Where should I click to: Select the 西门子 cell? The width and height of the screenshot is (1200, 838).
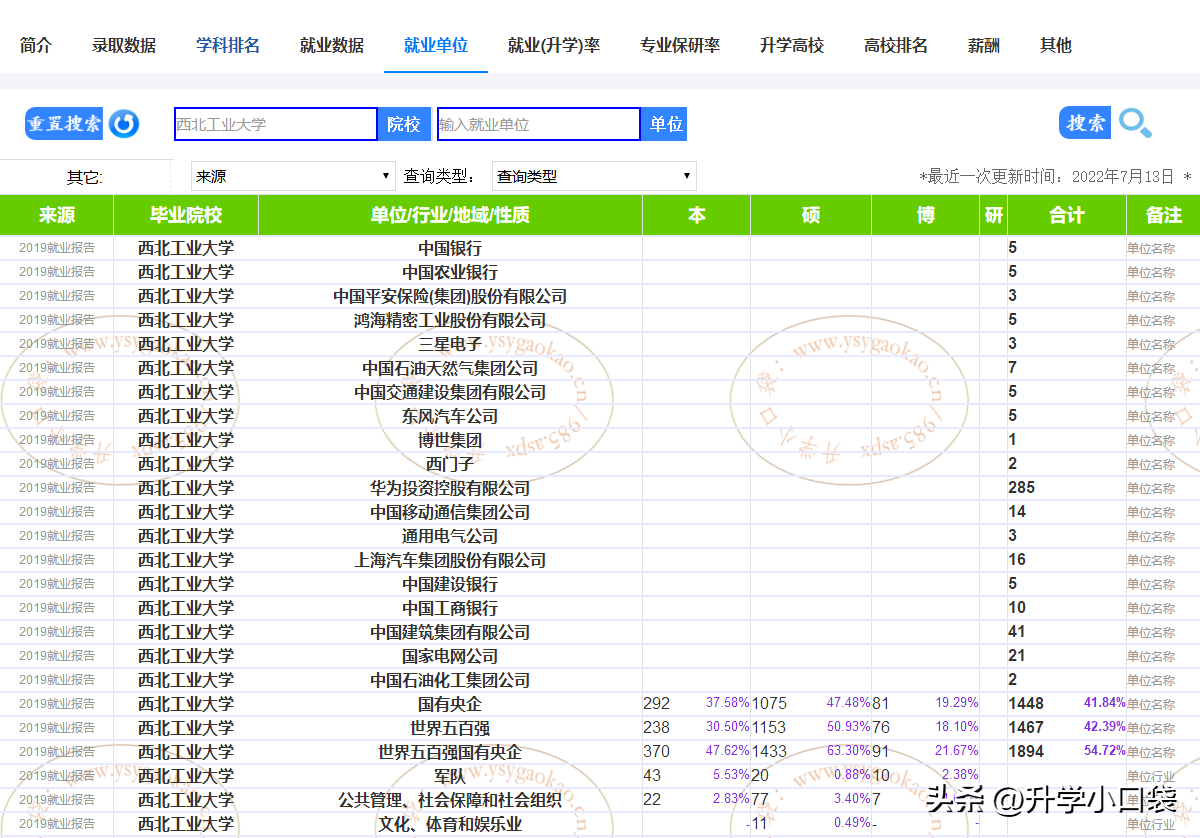(450, 464)
